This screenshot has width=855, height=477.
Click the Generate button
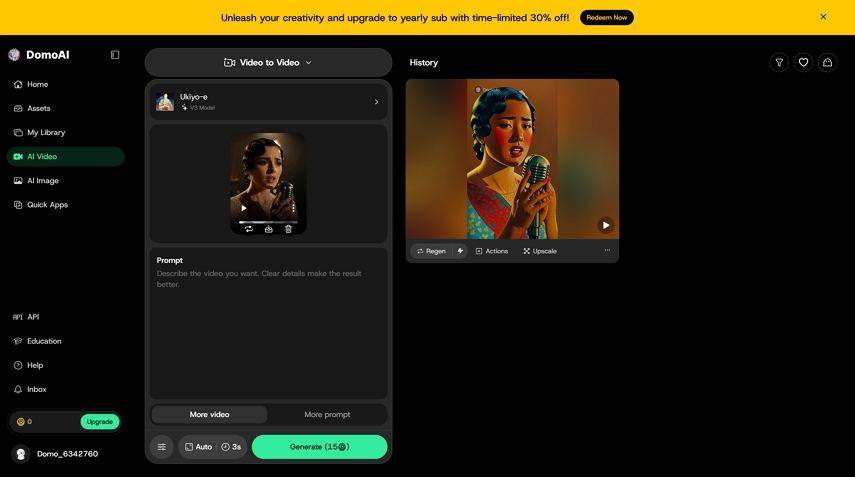click(x=320, y=447)
